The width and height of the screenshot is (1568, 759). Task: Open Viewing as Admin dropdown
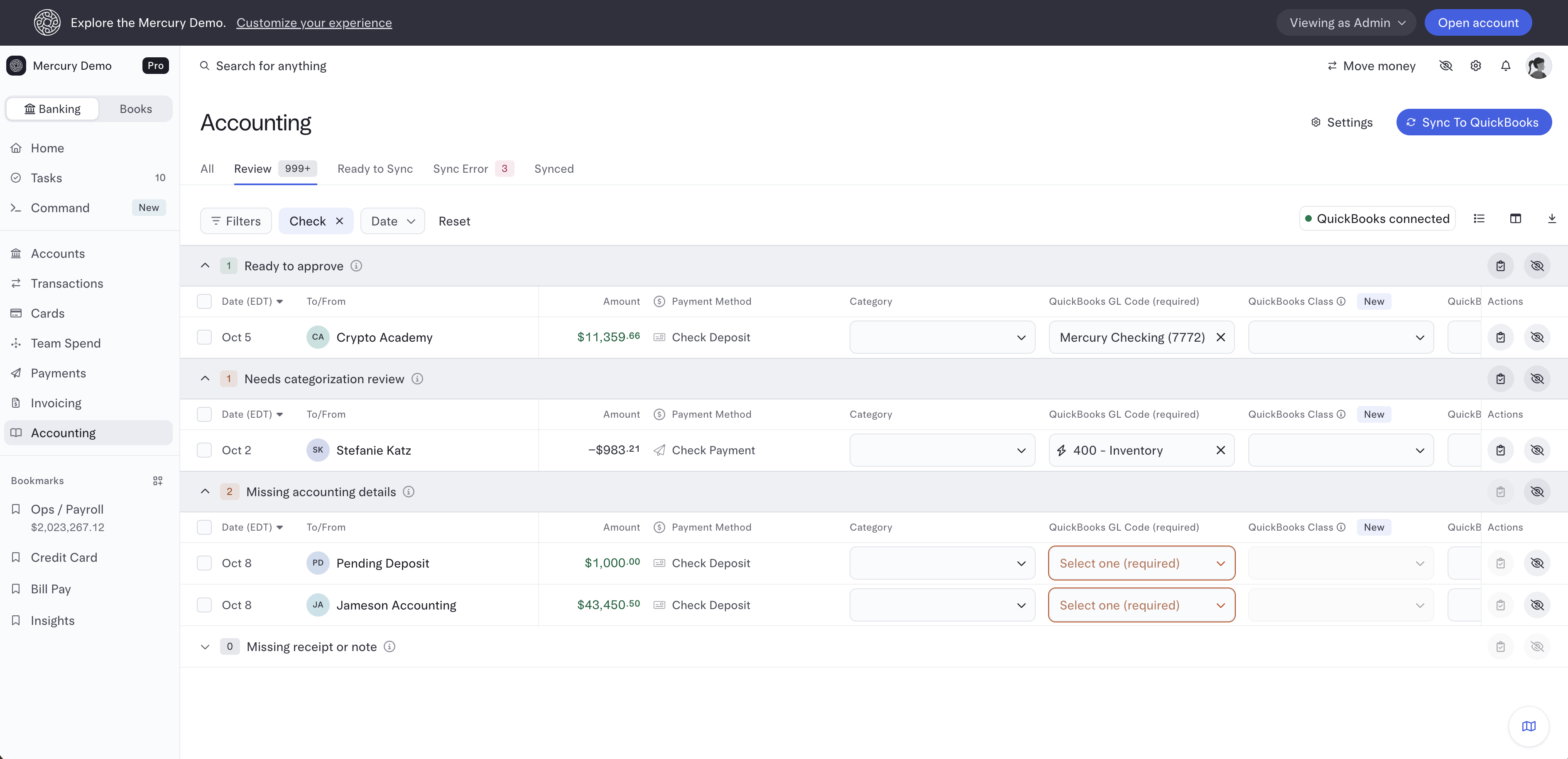(1346, 22)
